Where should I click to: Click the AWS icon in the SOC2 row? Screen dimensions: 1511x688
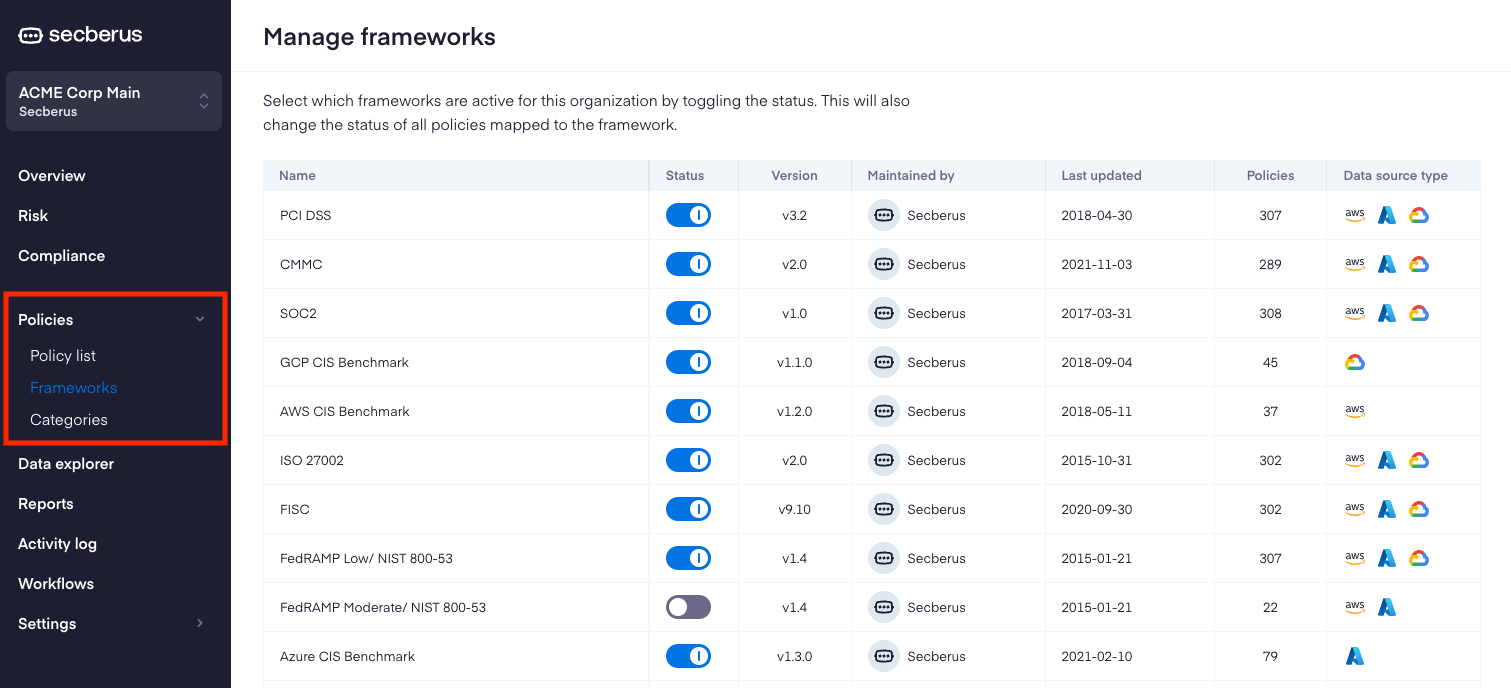click(x=1355, y=313)
